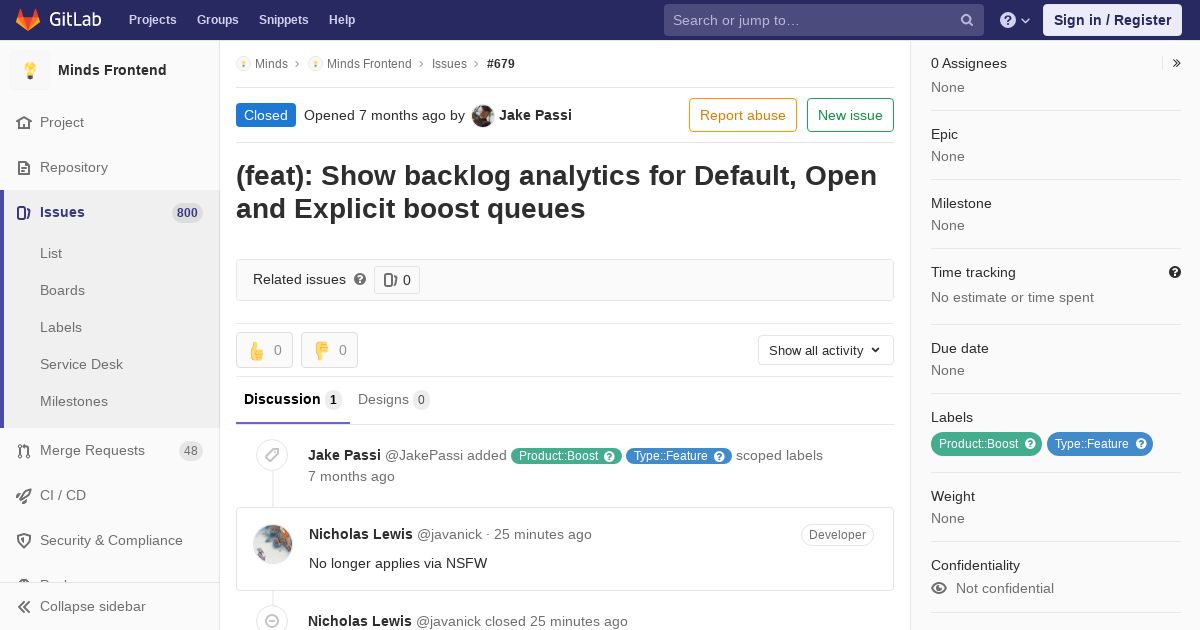
Task: Click the Issues icon in sidebar
Action: [24, 212]
